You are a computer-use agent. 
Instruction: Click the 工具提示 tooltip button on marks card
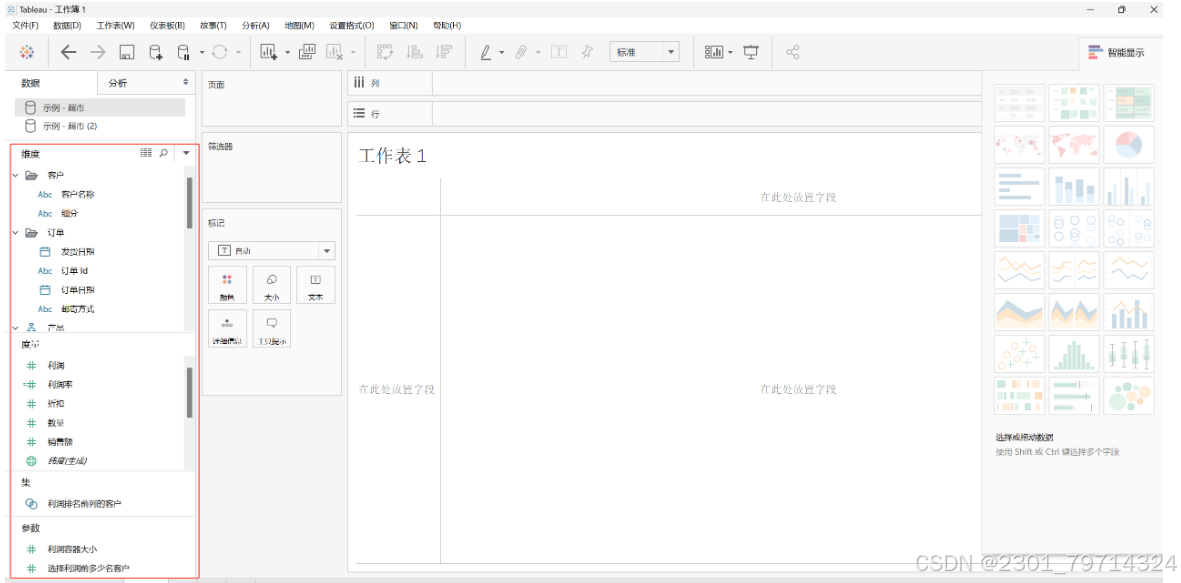click(x=272, y=328)
